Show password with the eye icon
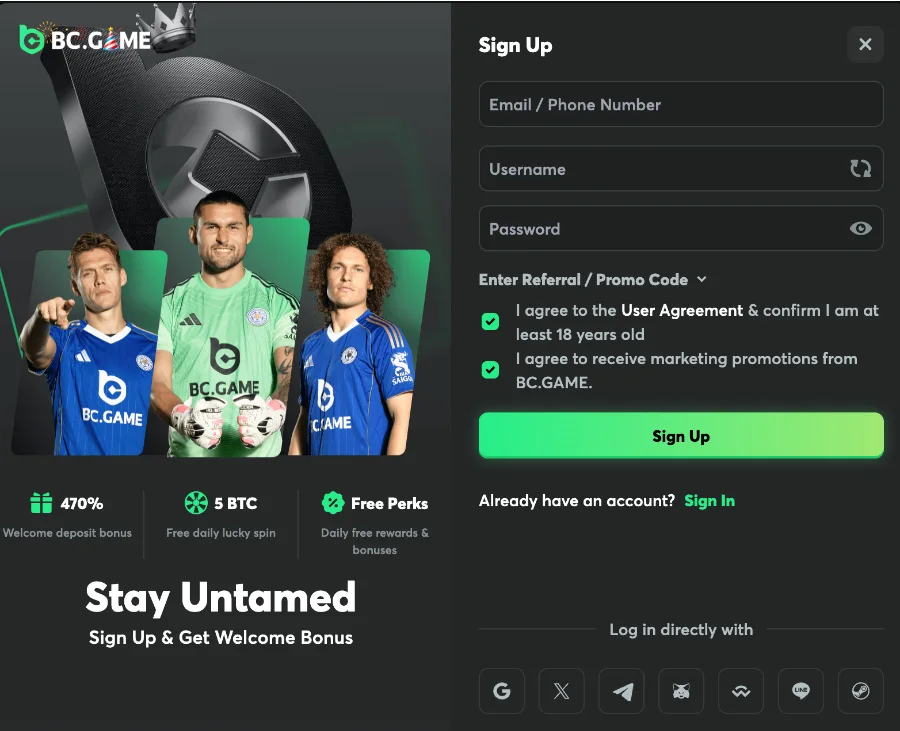Screen dimensions: 900x731 point(860,229)
